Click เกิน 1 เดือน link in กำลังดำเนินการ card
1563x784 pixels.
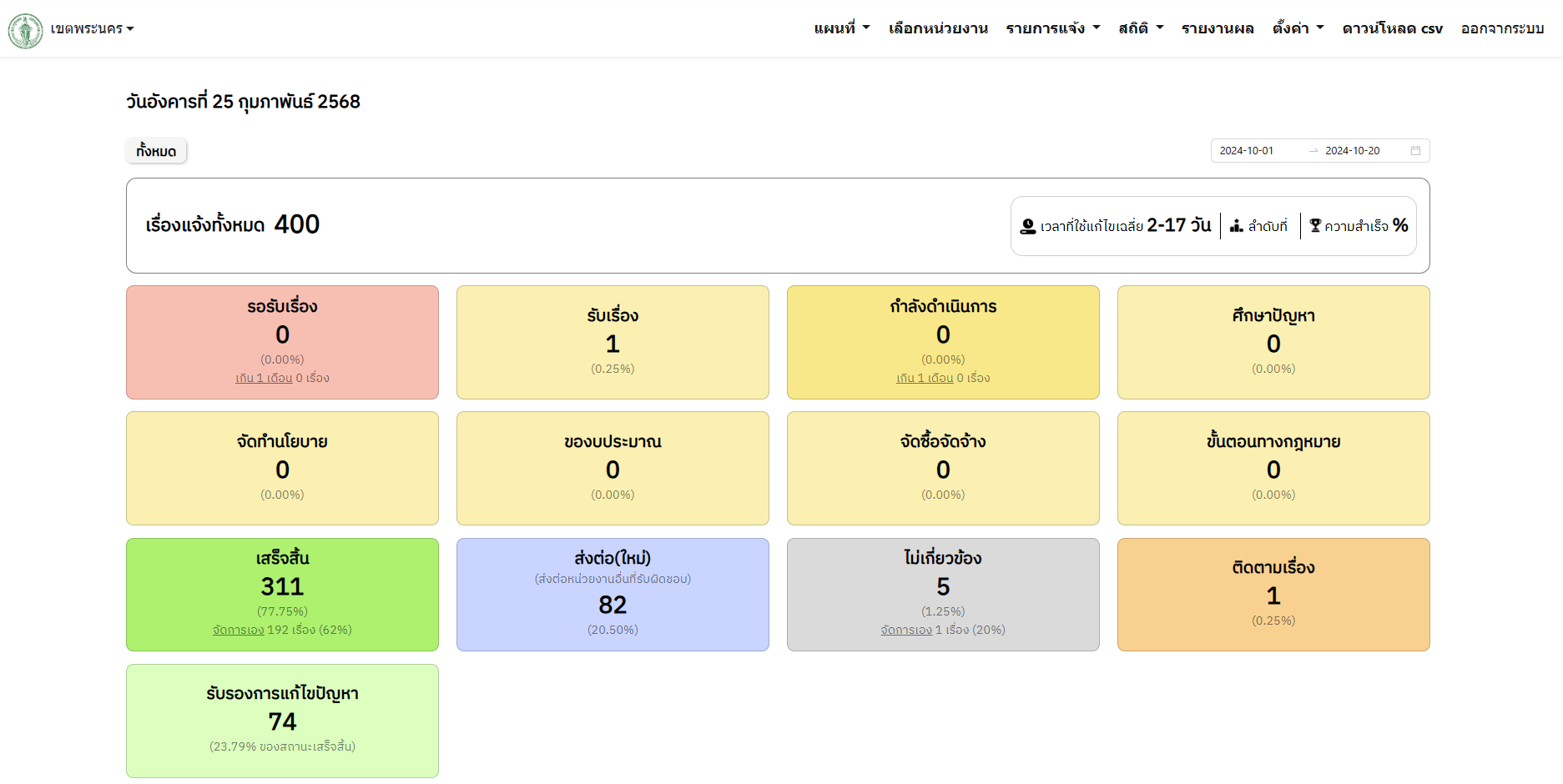925,378
